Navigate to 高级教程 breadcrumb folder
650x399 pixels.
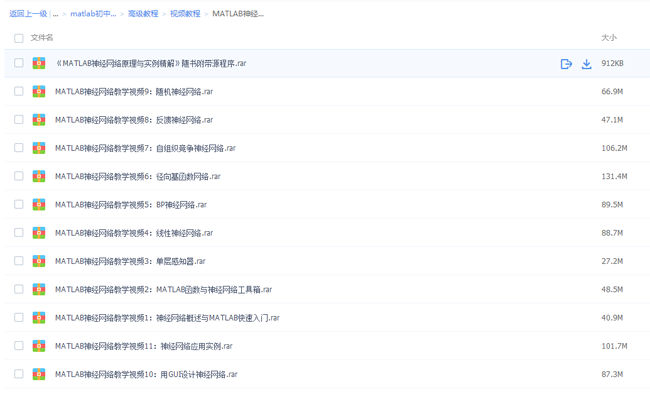click(143, 14)
